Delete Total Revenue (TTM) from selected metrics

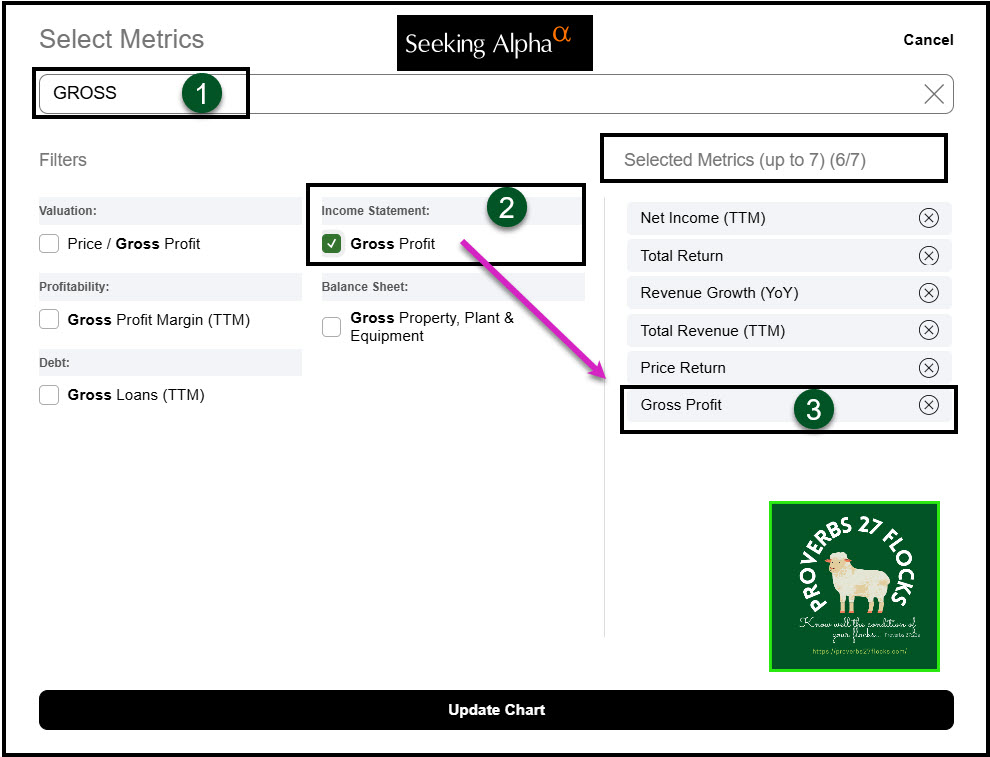click(928, 331)
